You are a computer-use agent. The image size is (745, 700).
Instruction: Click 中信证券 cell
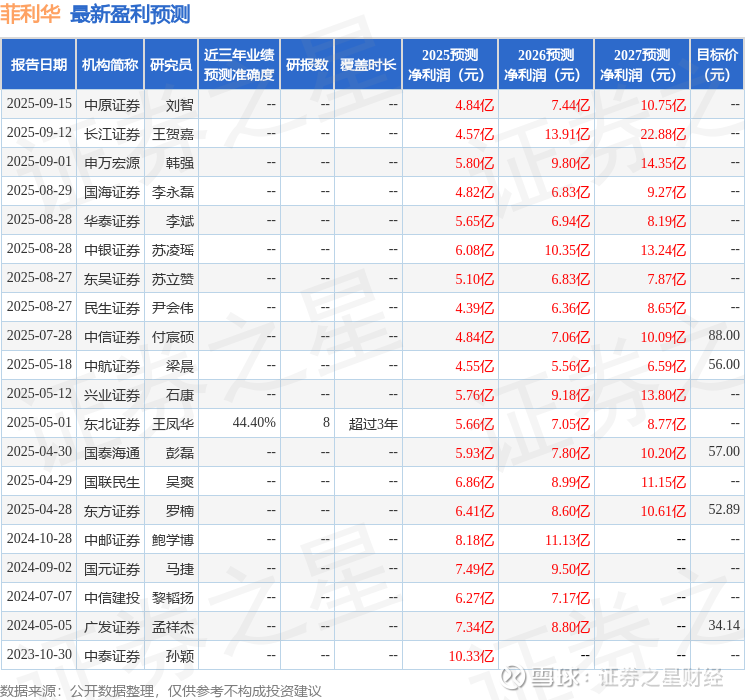112,337
